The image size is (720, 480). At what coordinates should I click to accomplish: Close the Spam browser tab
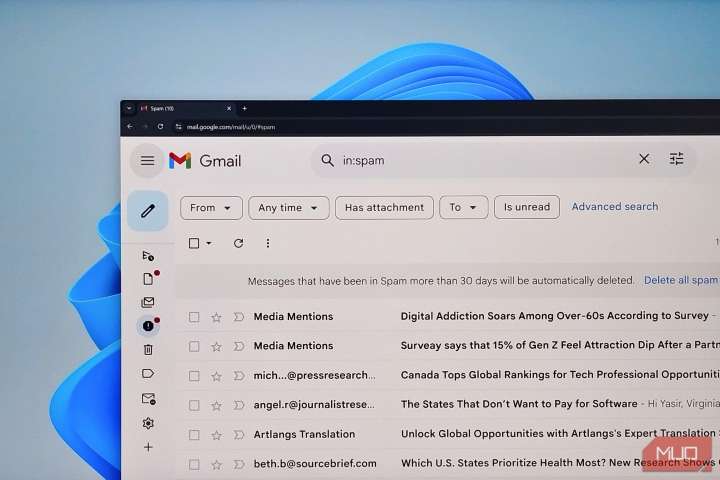click(229, 108)
